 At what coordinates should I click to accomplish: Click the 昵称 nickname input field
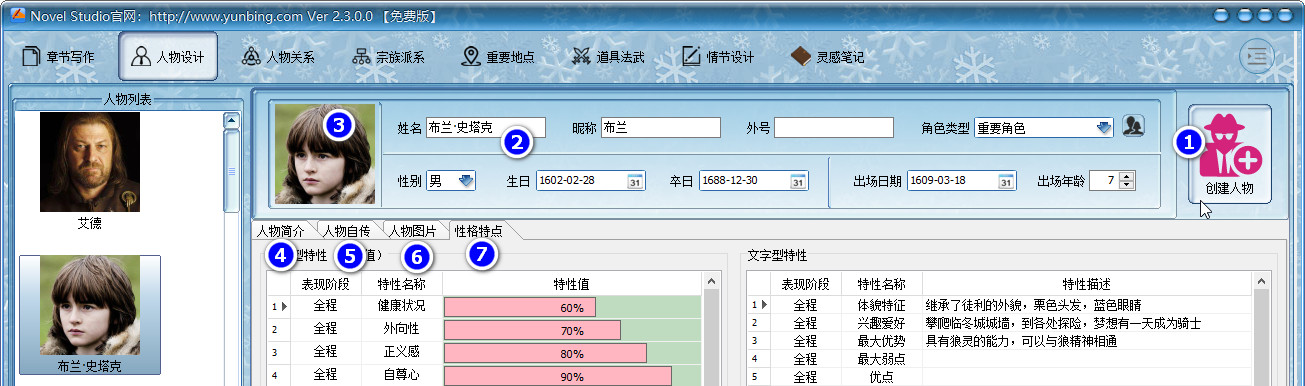[x=660, y=128]
